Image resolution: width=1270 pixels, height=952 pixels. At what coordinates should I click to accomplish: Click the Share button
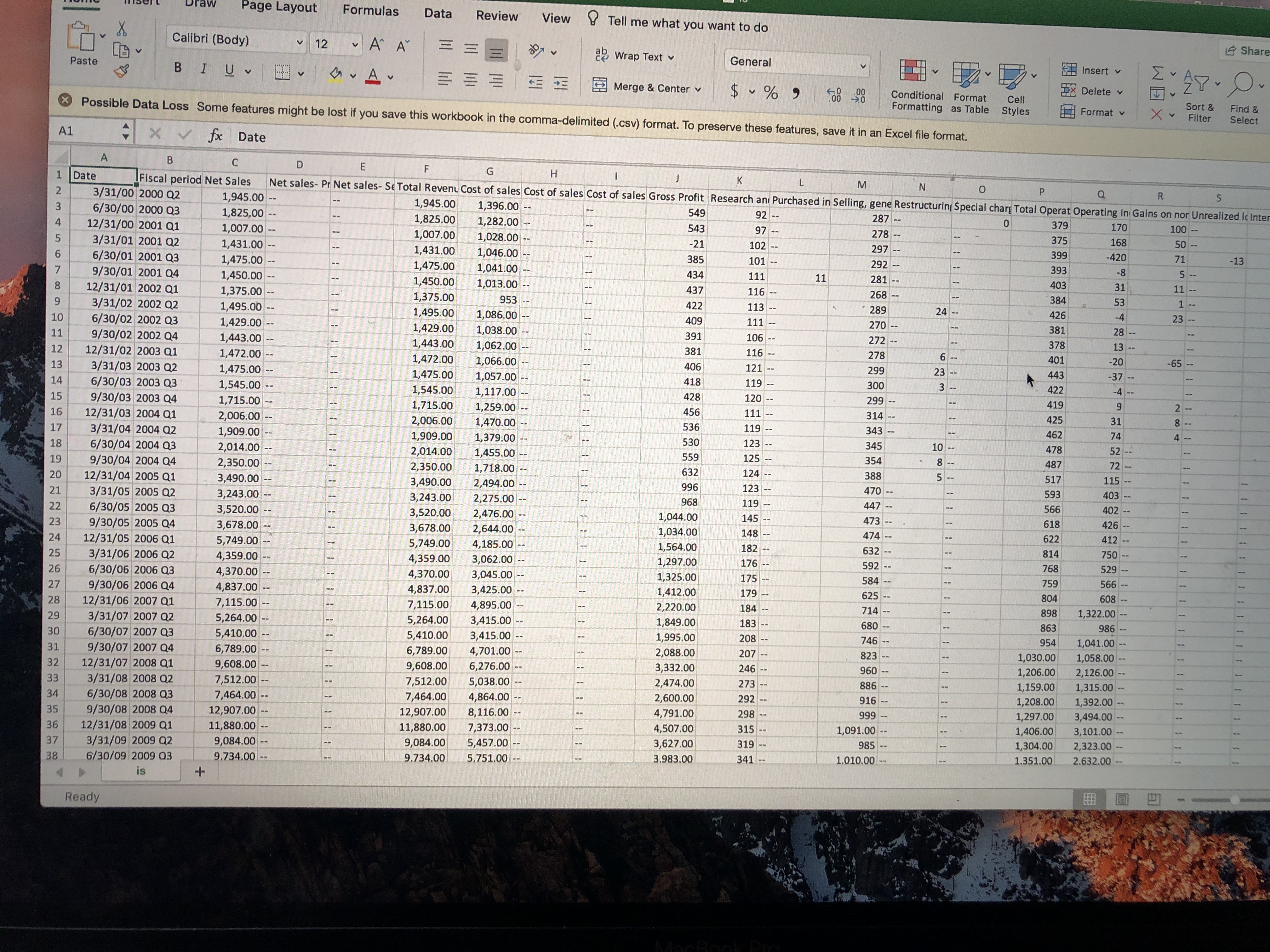[x=1247, y=51]
